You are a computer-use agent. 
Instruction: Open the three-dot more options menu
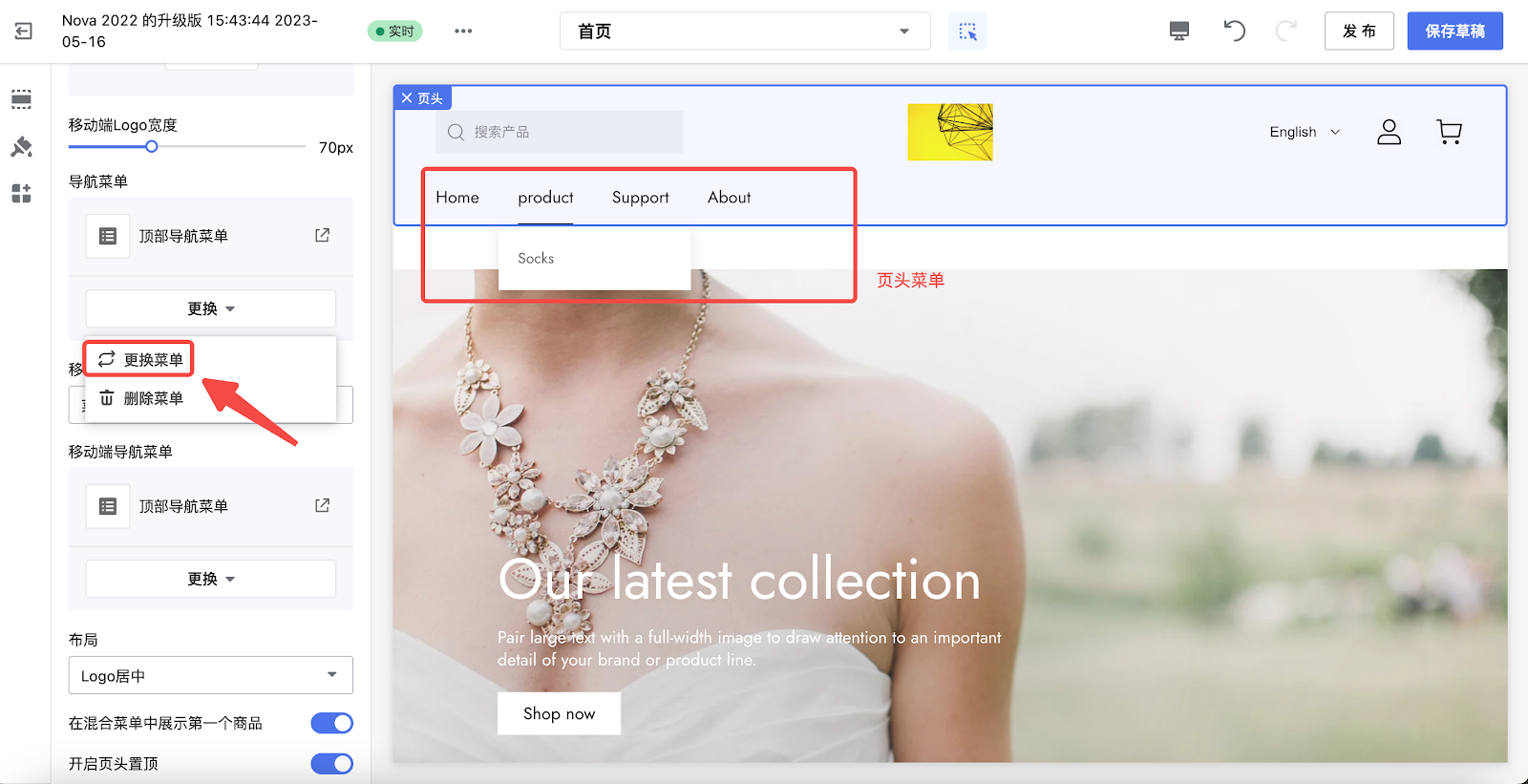click(463, 32)
